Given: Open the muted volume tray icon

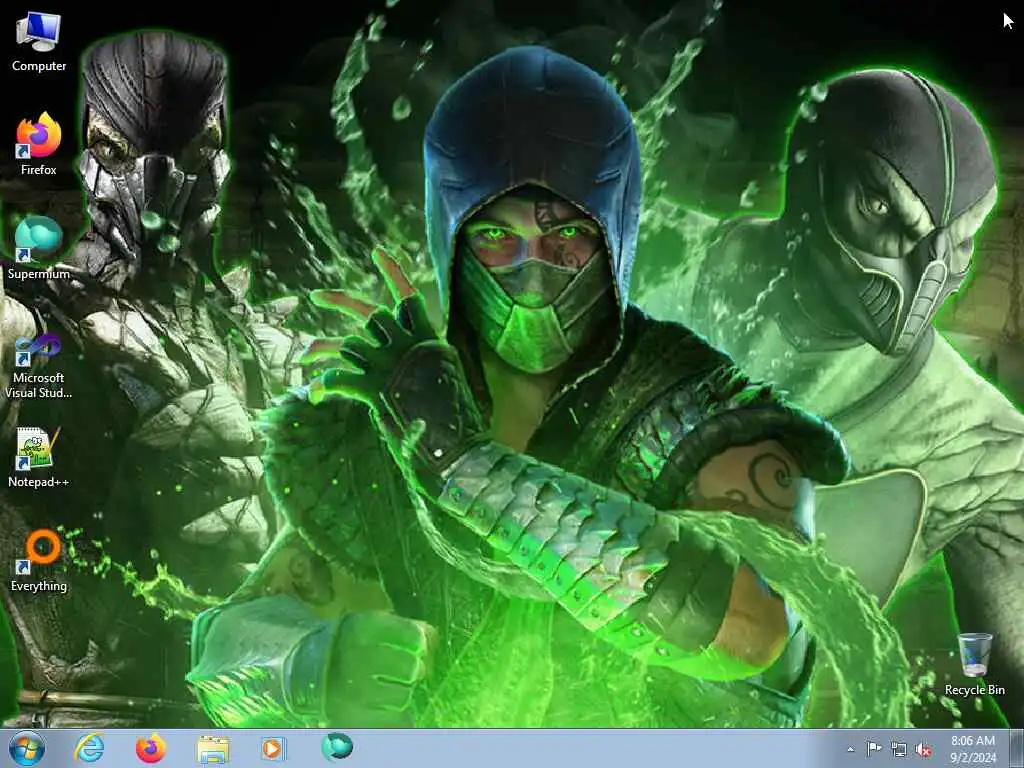Looking at the screenshot, I should 923,750.
